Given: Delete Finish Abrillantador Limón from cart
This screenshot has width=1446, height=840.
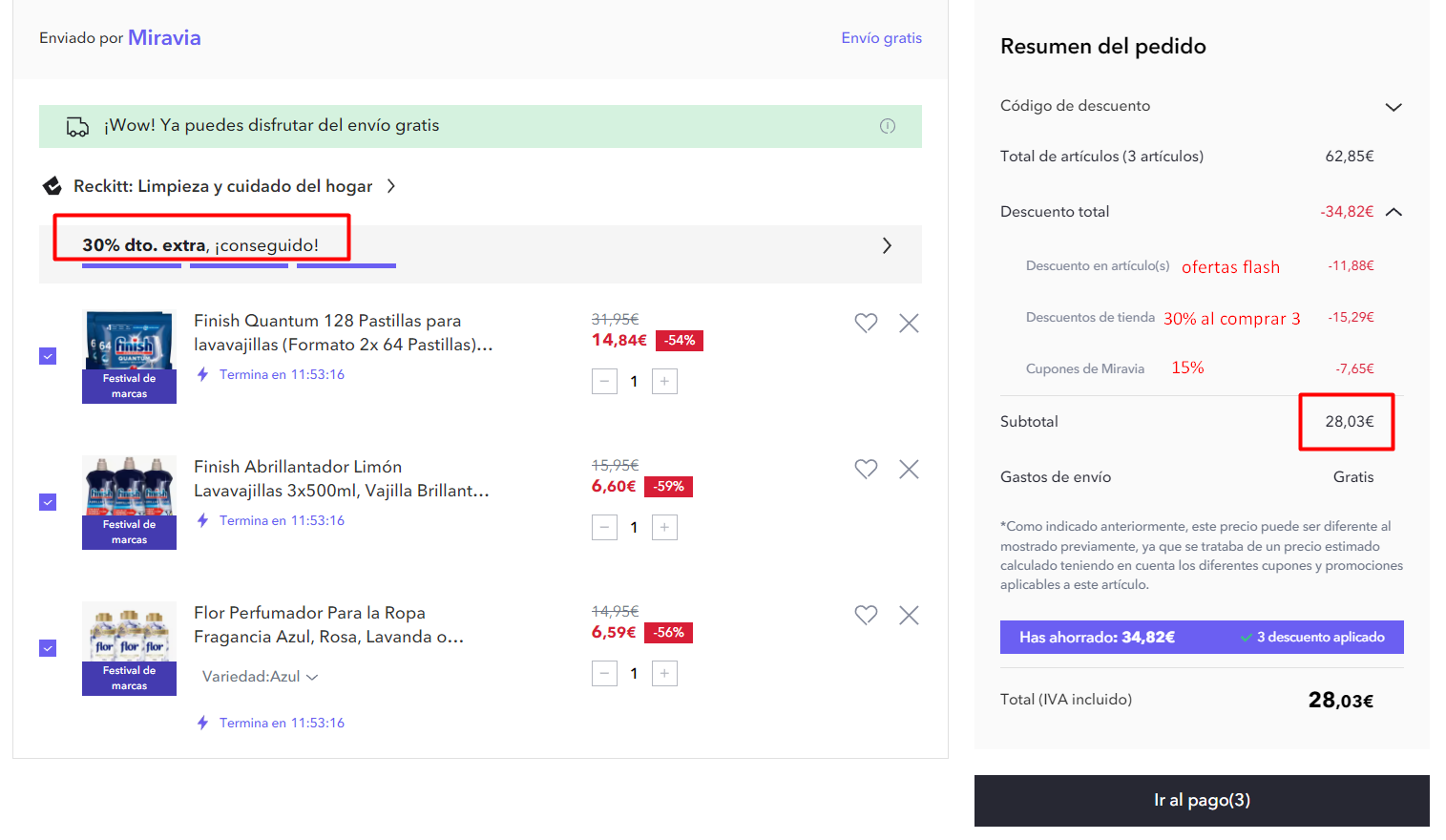Looking at the screenshot, I should coord(909,470).
